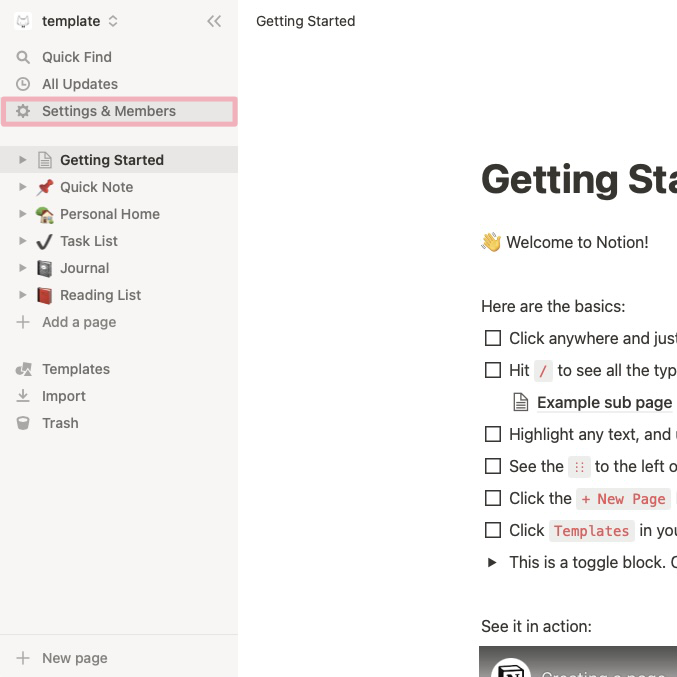The width and height of the screenshot is (677, 677).
Task: Click the Personal Home house icon
Action: [x=44, y=215]
